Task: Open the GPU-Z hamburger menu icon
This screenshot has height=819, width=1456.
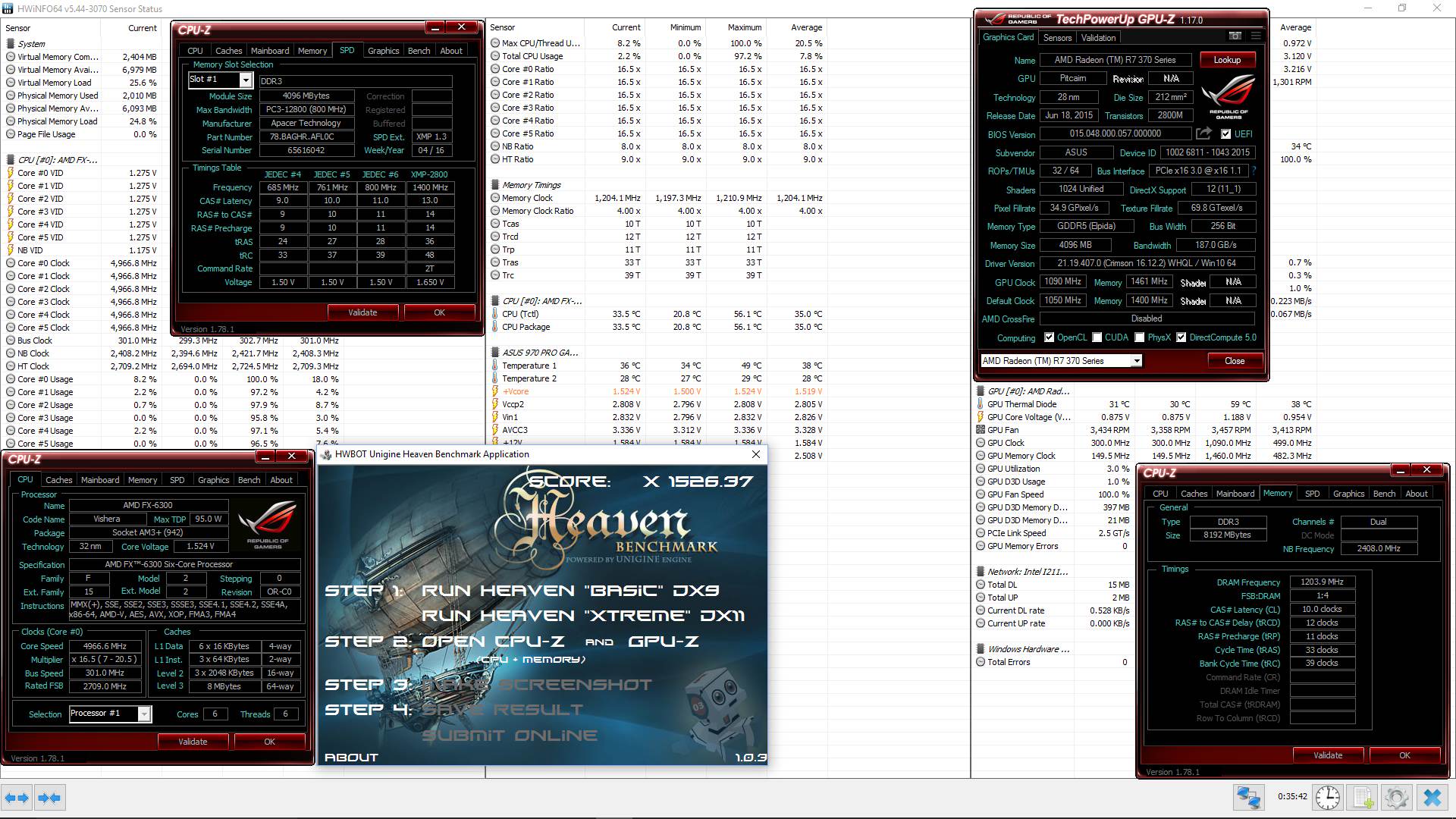Action: click(x=1256, y=36)
